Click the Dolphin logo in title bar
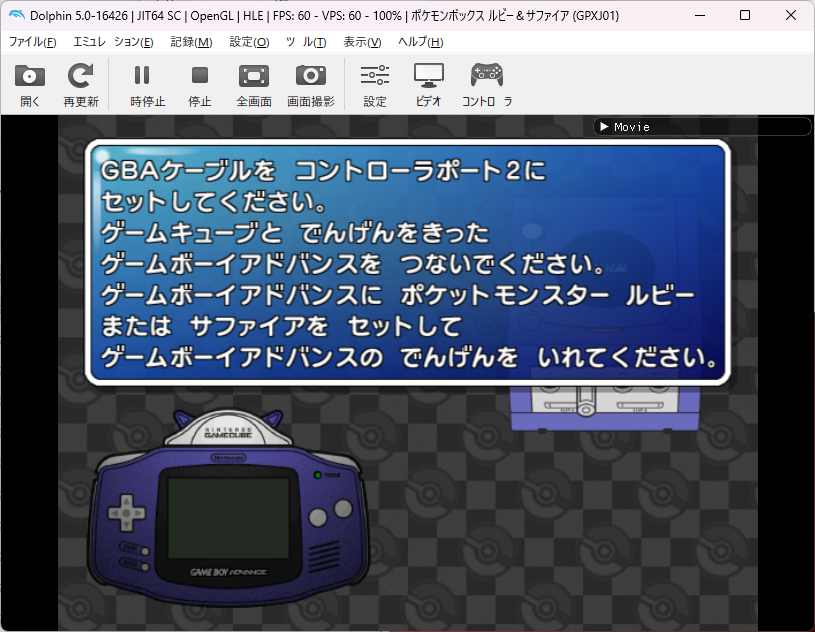The height and width of the screenshot is (632, 815). [17, 15]
